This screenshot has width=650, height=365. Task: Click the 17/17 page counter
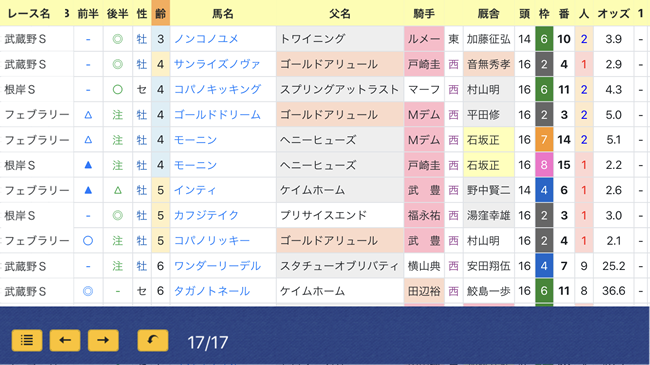tap(208, 343)
